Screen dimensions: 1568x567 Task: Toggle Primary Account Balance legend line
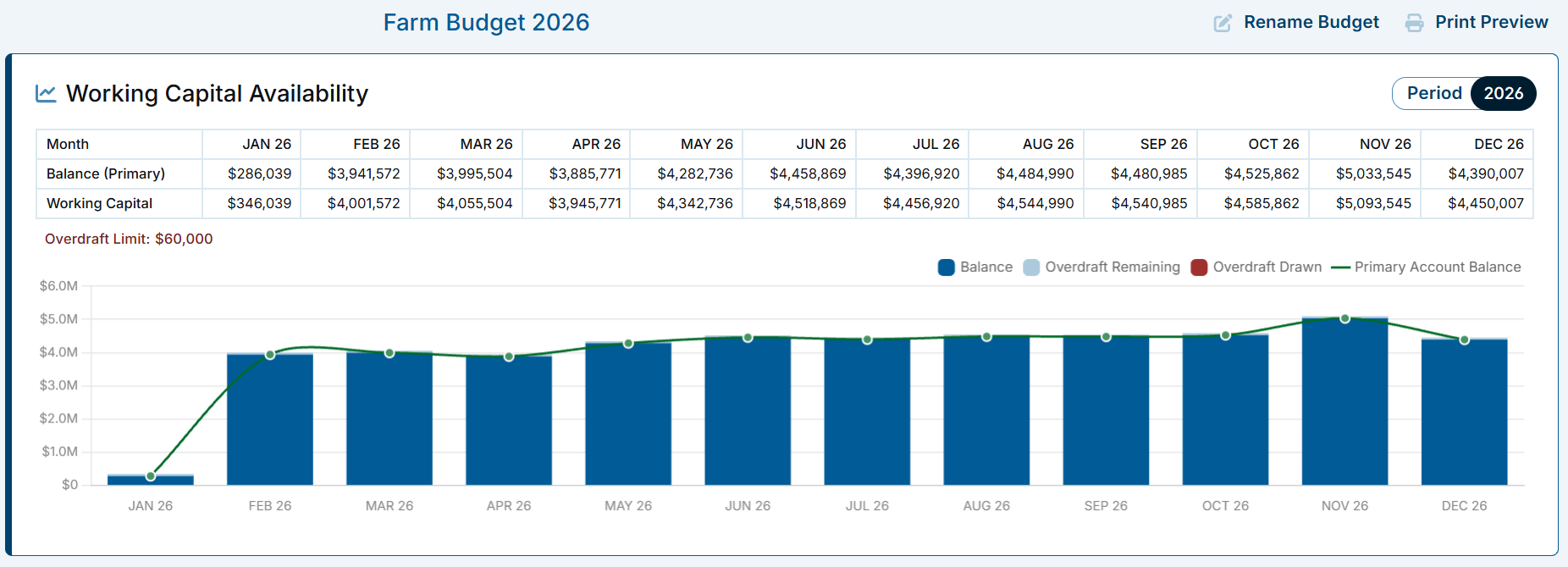tap(1340, 267)
